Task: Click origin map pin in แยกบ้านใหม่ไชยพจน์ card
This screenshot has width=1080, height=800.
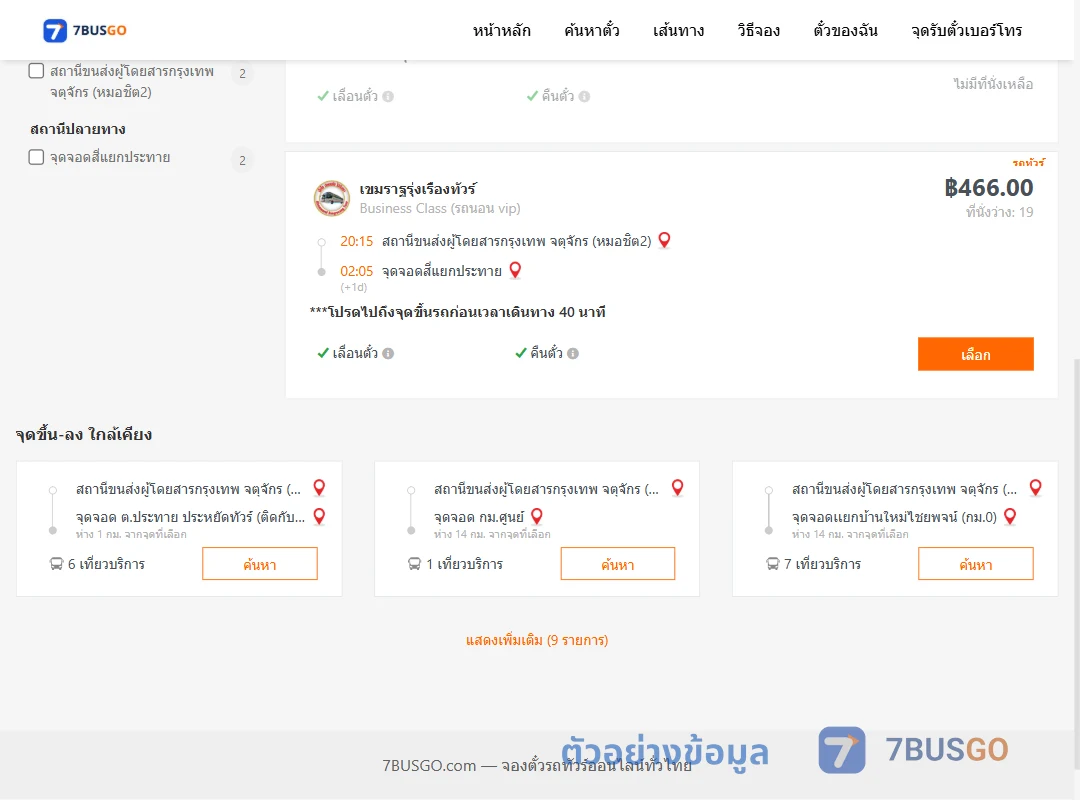Action: [x=1035, y=488]
